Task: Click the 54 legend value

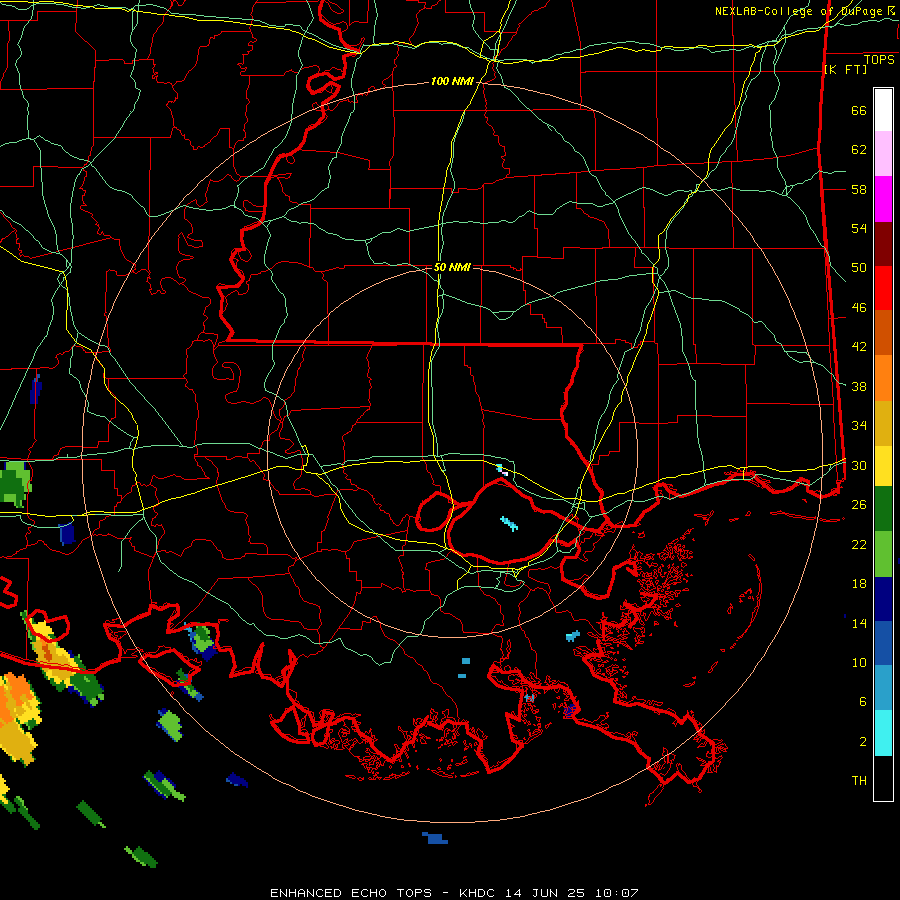Action: 859,228
